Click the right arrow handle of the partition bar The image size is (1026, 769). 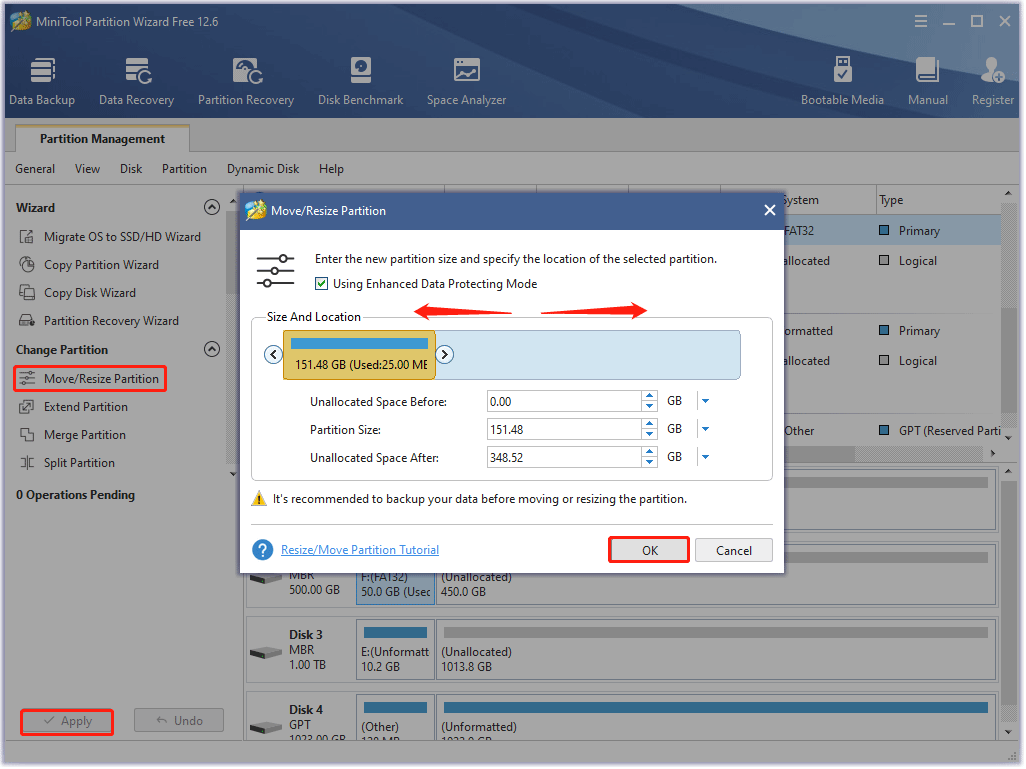(x=445, y=355)
